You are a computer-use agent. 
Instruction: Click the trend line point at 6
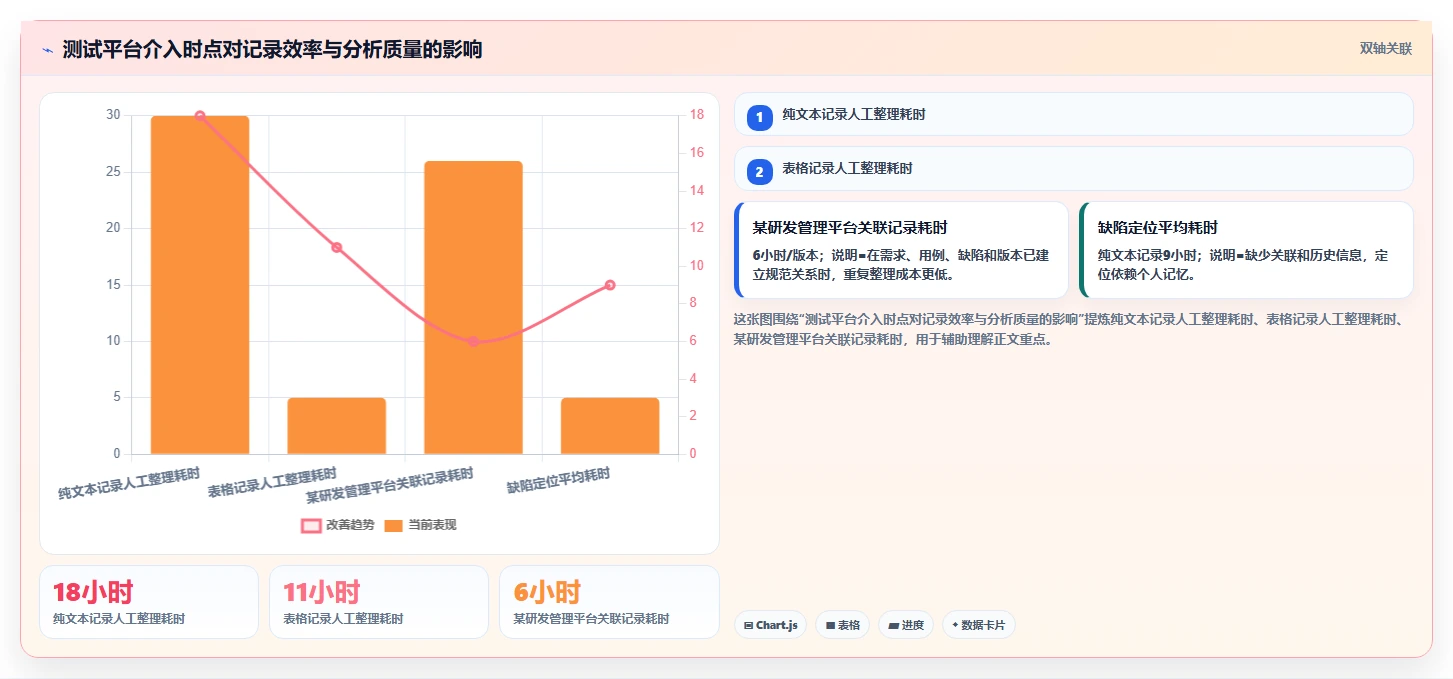pyautogui.click(x=473, y=342)
